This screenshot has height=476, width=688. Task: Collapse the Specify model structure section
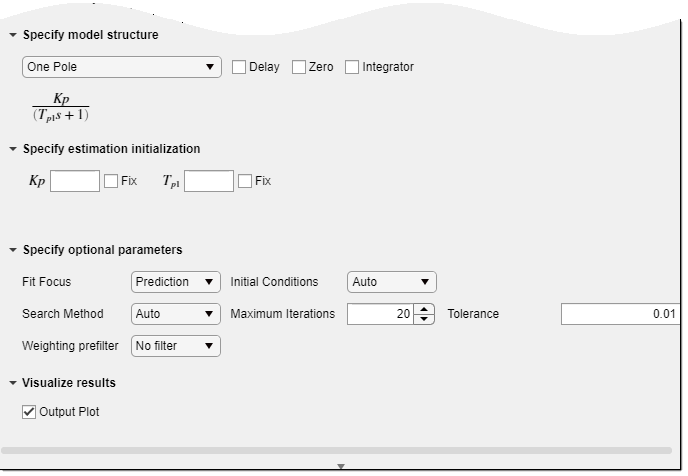pos(13,35)
